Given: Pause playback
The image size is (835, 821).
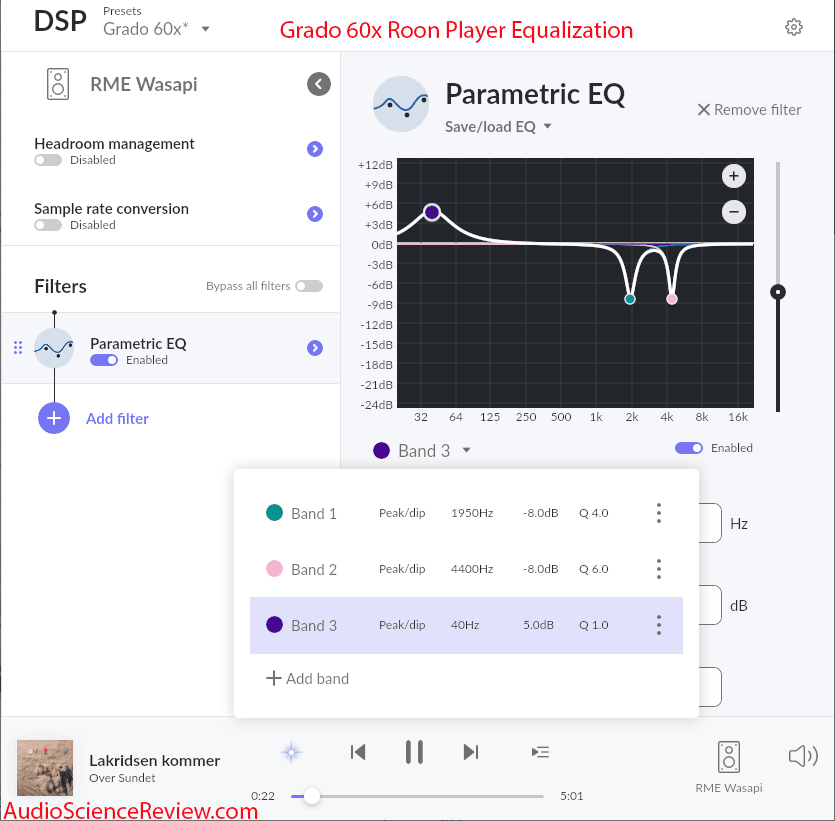Looking at the screenshot, I should (414, 752).
